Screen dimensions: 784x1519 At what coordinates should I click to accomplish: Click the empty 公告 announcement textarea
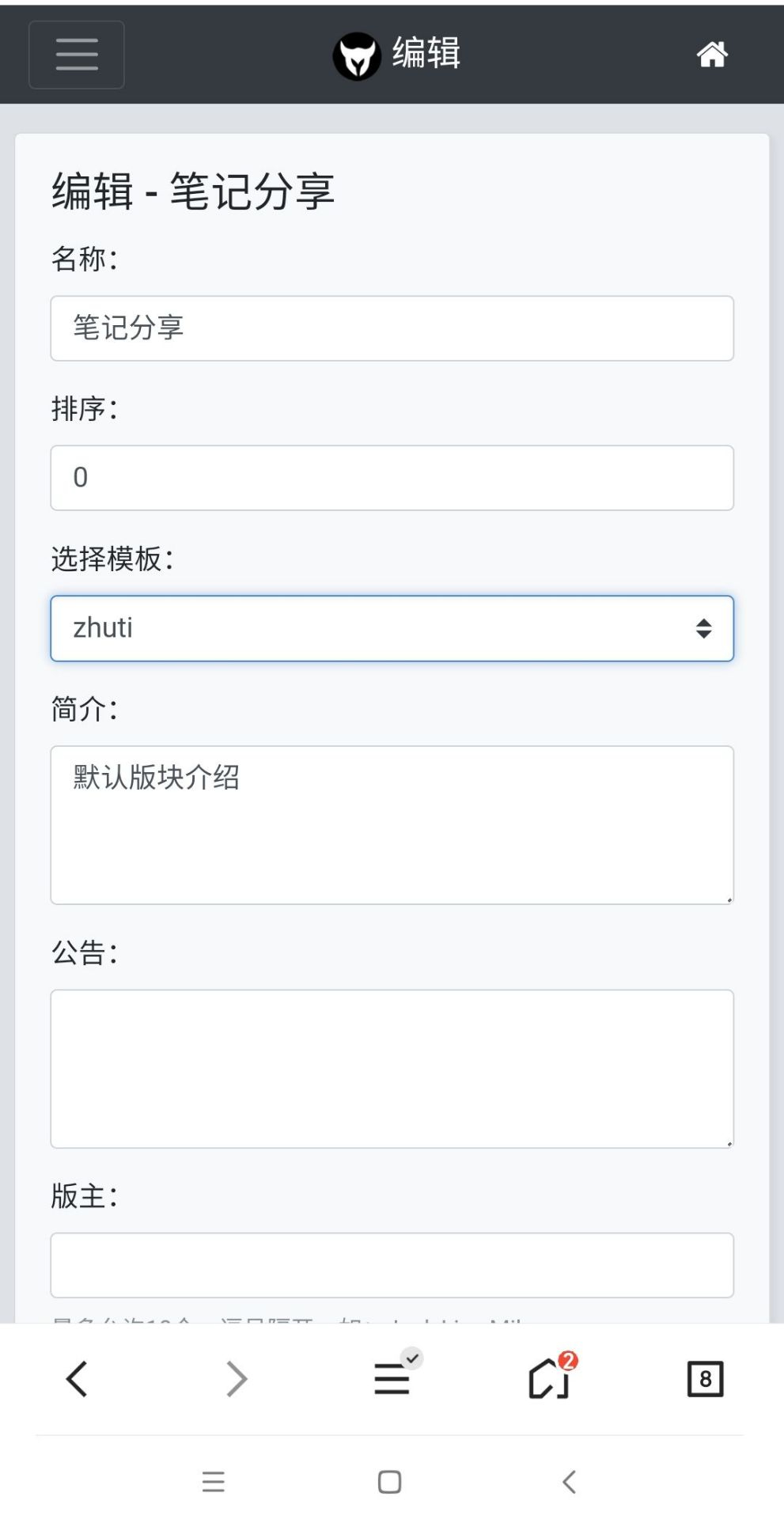[392, 1068]
